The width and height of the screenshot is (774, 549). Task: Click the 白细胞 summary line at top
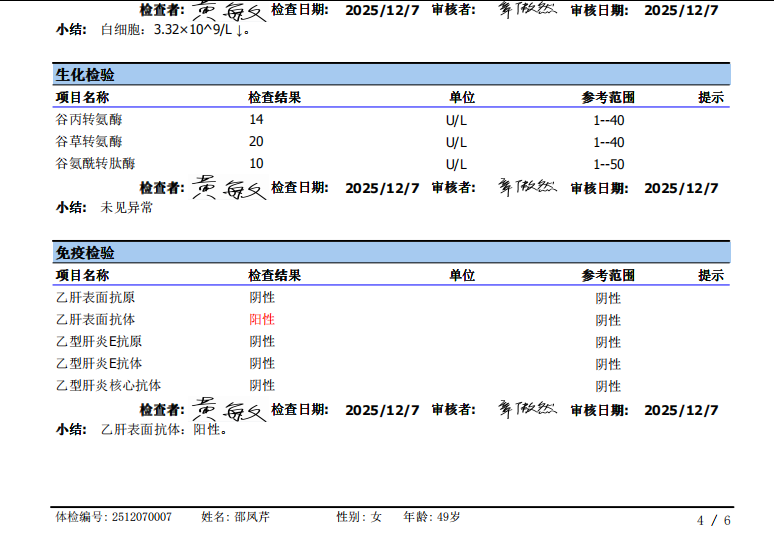174,30
